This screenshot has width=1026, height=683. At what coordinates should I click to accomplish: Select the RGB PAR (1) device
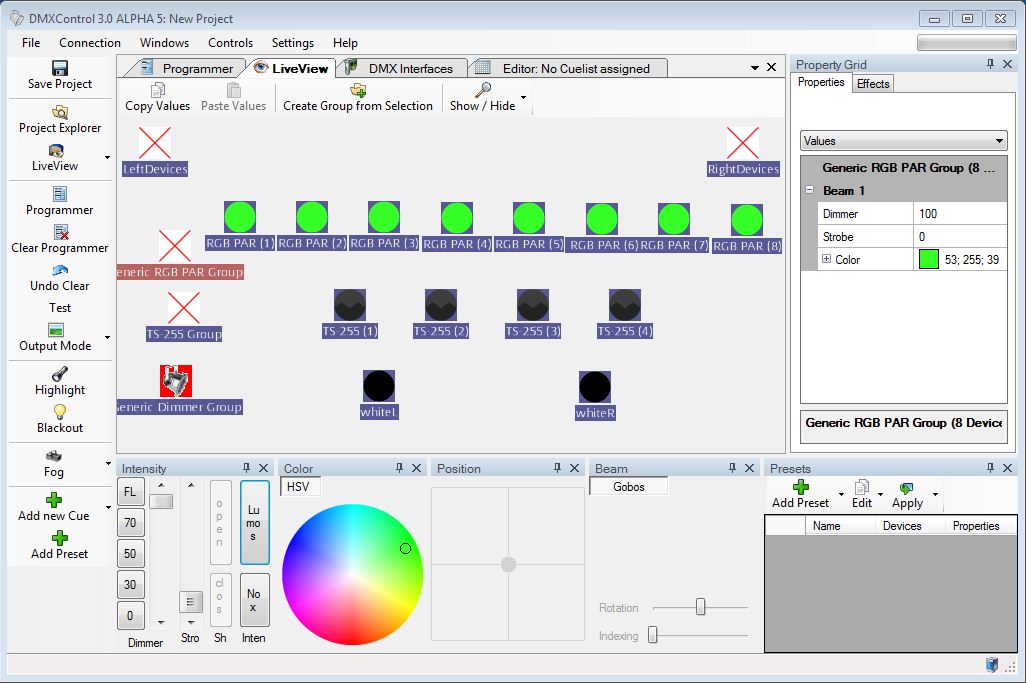239,217
